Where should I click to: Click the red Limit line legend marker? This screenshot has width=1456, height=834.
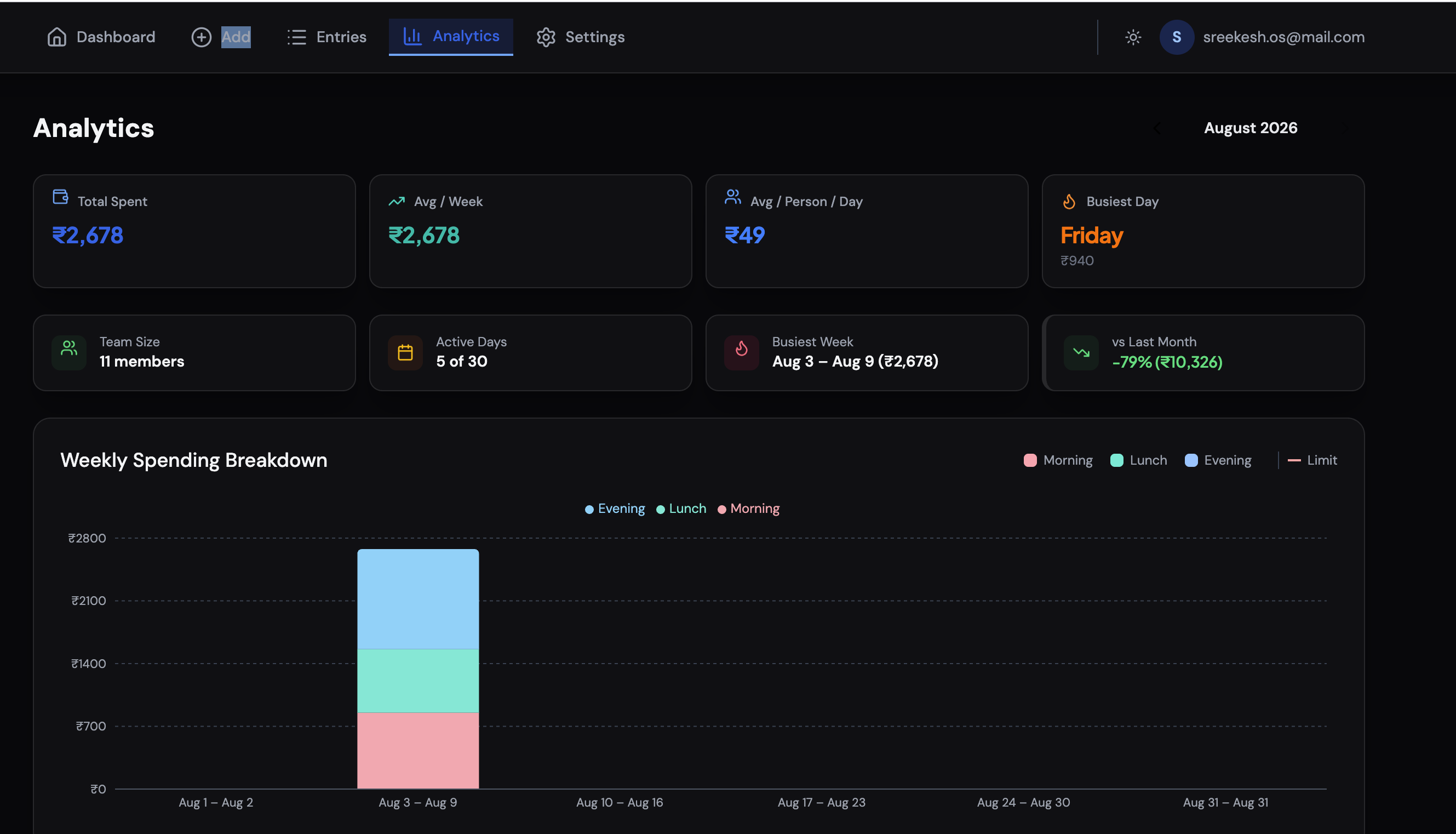(x=1293, y=460)
